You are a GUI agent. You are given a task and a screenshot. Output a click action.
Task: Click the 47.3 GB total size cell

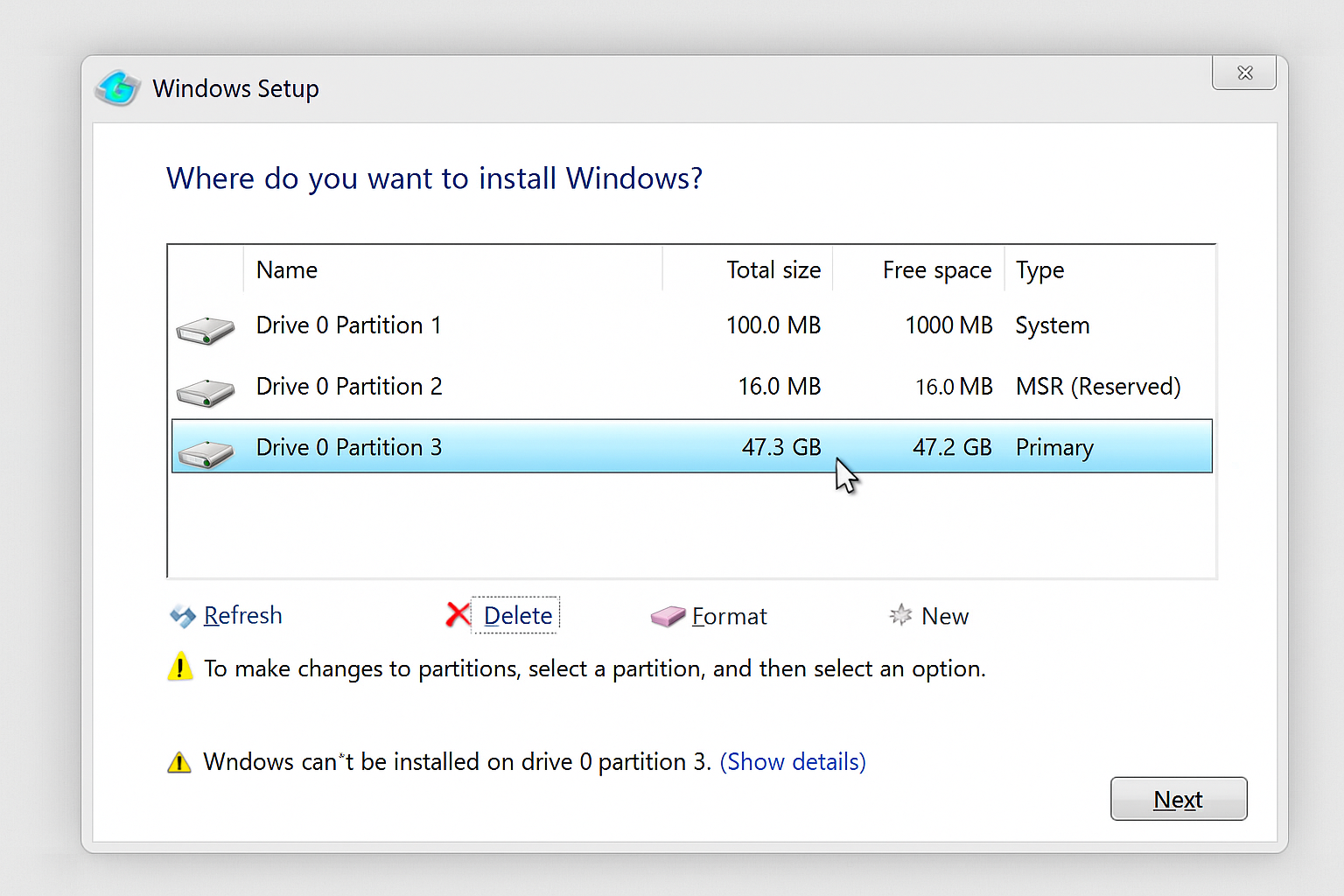[781, 447]
